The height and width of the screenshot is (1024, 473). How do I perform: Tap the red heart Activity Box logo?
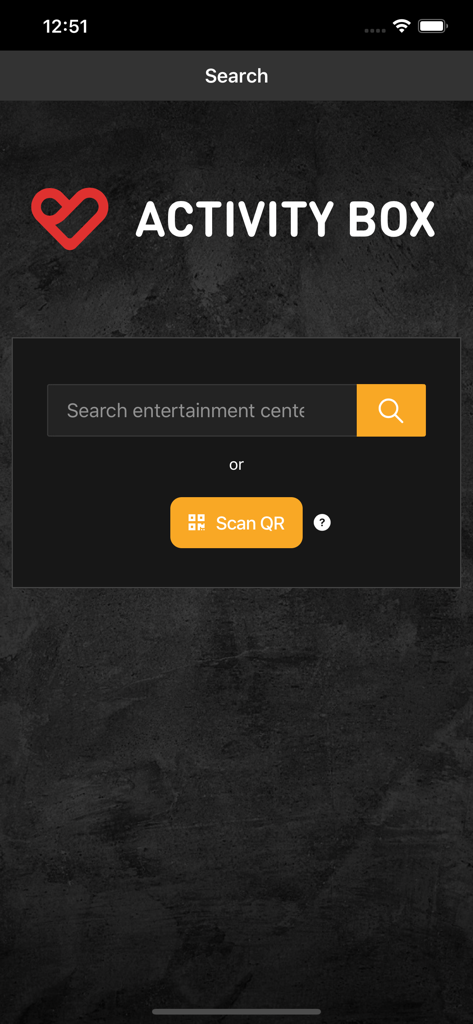70,218
